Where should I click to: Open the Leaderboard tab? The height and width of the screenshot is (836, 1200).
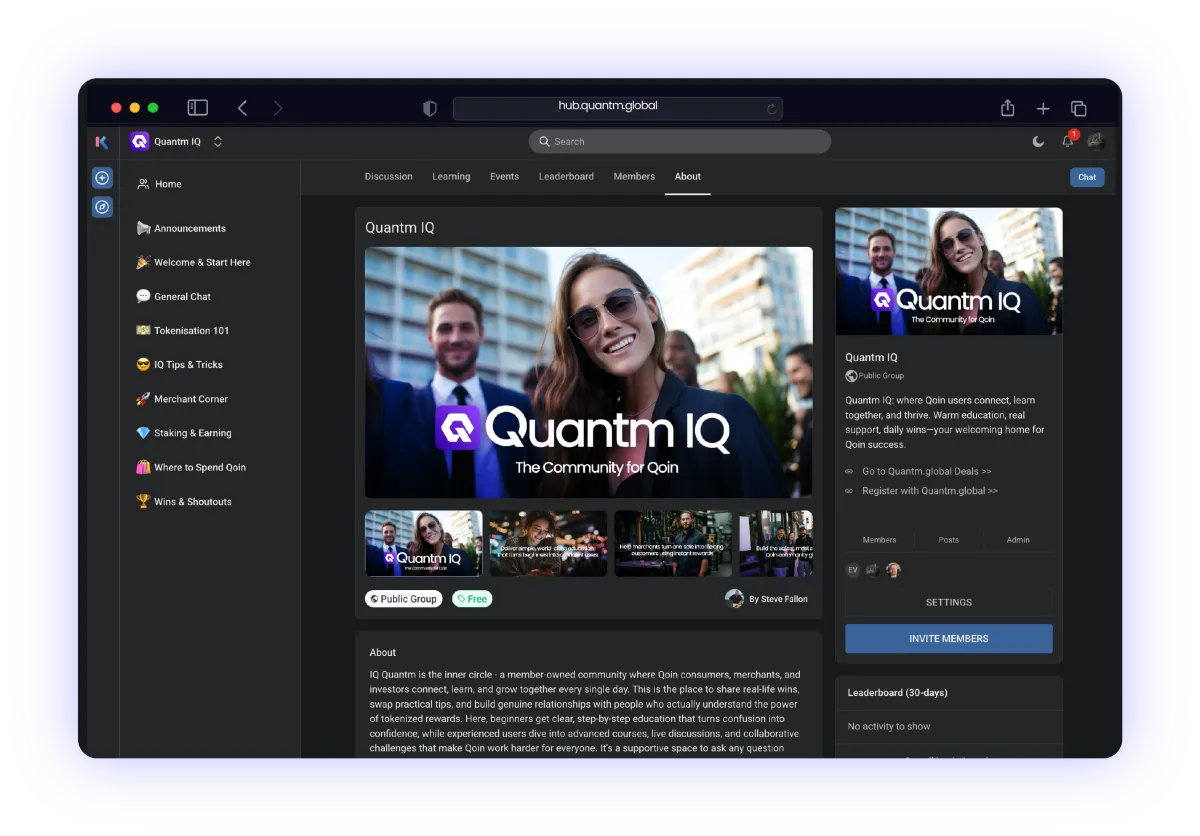coord(566,177)
